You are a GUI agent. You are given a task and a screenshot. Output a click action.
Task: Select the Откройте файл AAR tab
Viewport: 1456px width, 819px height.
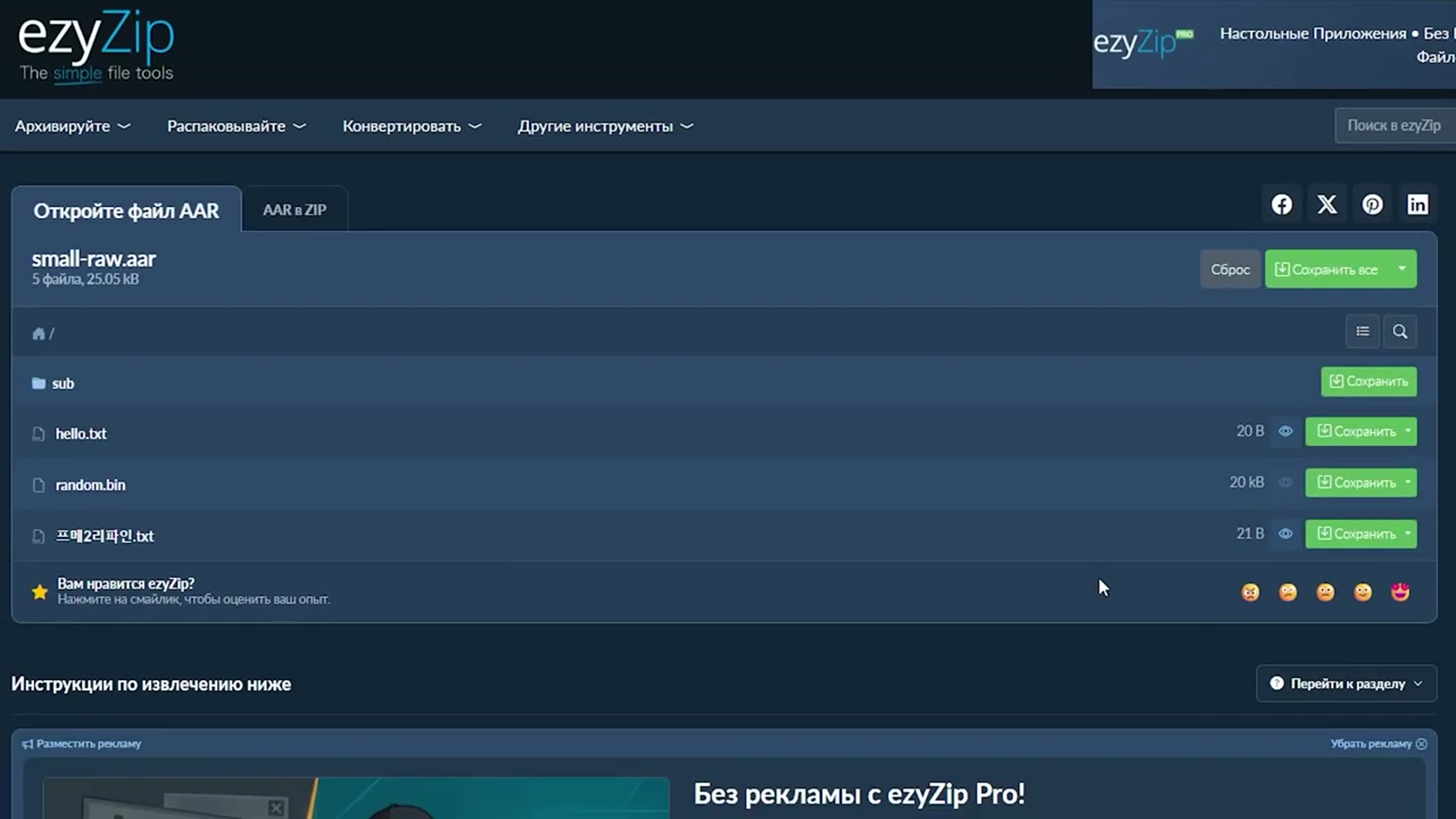[126, 210]
